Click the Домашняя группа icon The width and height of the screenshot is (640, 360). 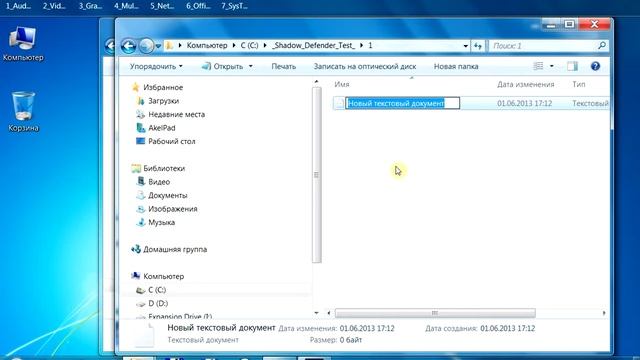pyautogui.click(x=136, y=249)
